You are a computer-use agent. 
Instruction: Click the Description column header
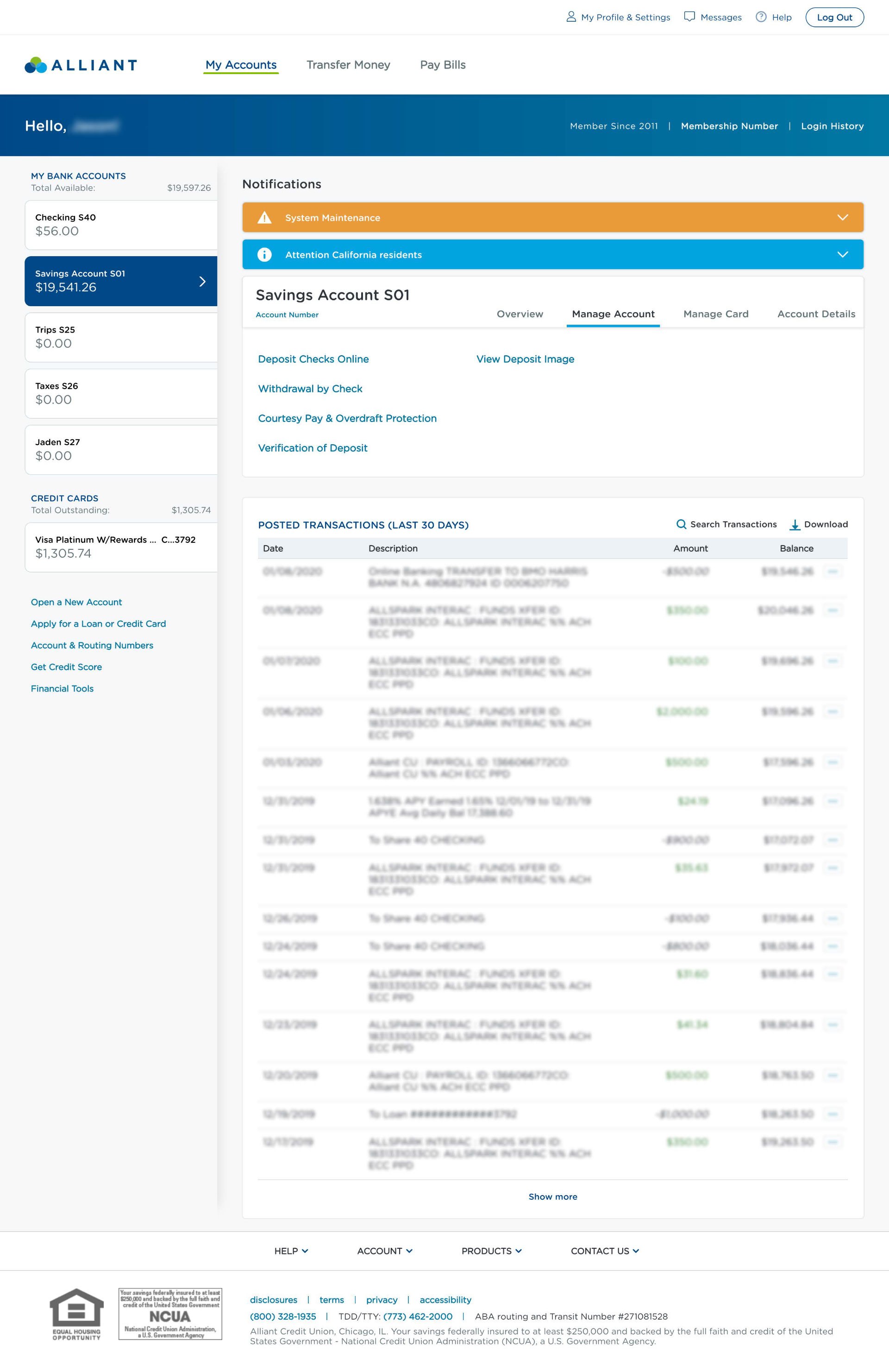(393, 548)
